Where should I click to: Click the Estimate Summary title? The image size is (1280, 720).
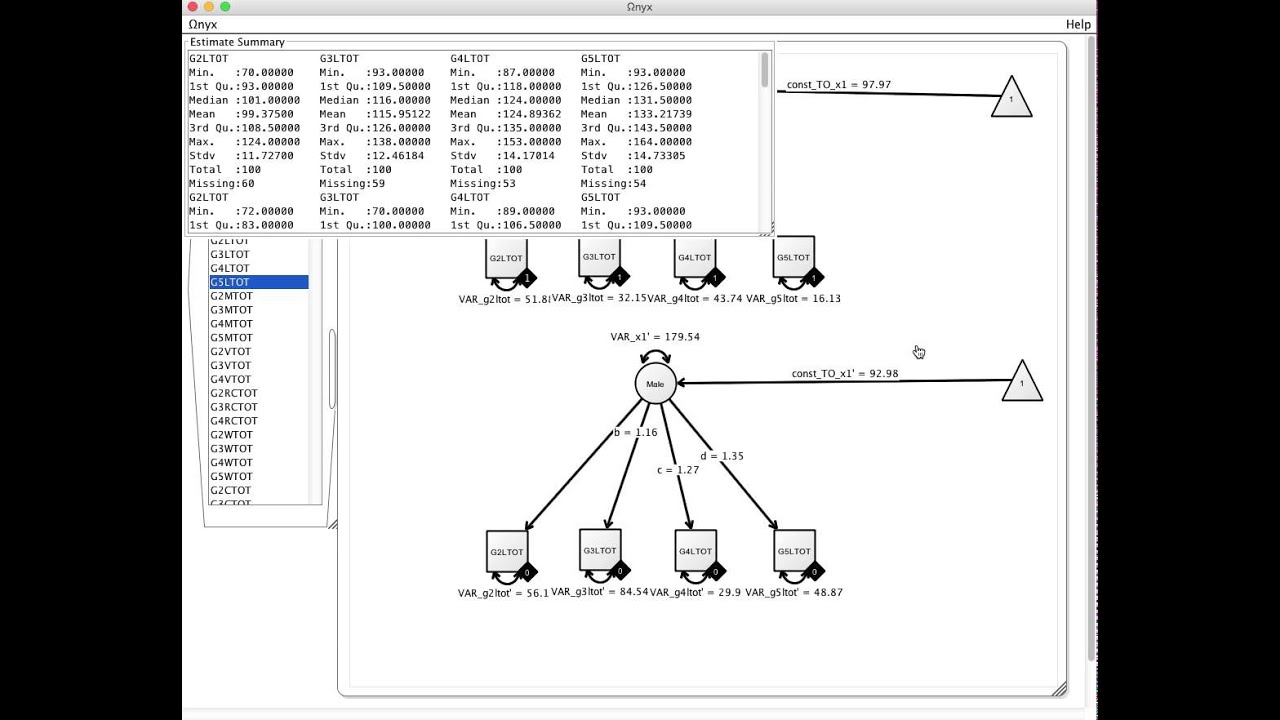click(x=237, y=42)
